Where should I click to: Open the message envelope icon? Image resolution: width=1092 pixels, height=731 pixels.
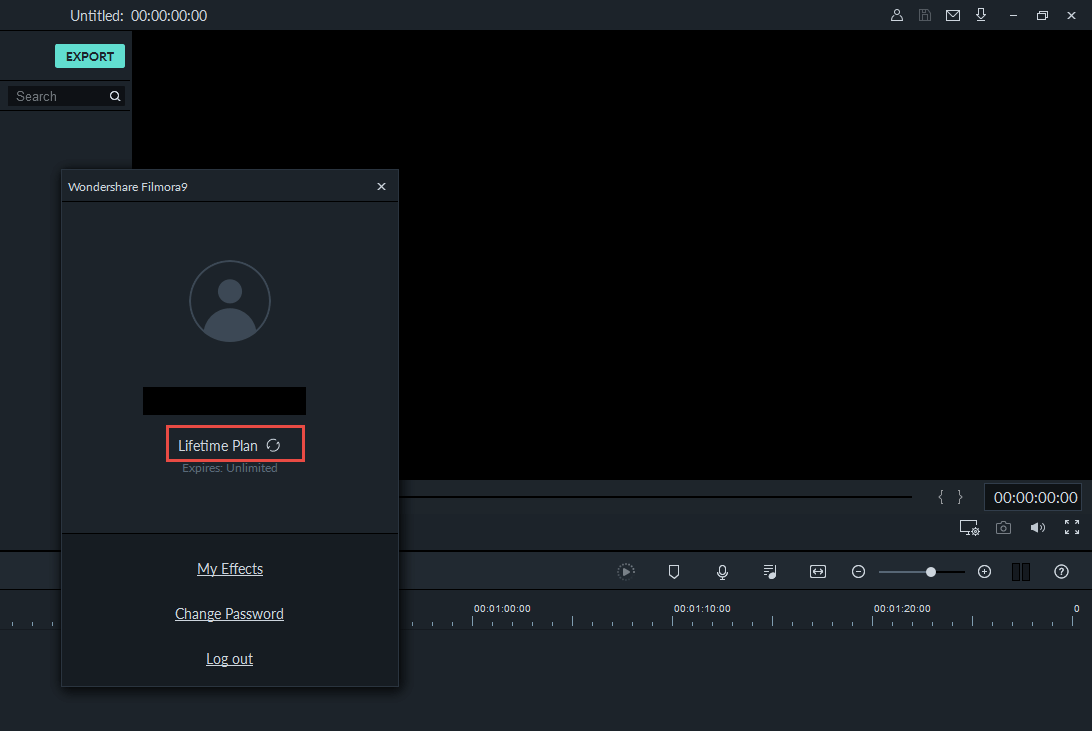point(953,15)
